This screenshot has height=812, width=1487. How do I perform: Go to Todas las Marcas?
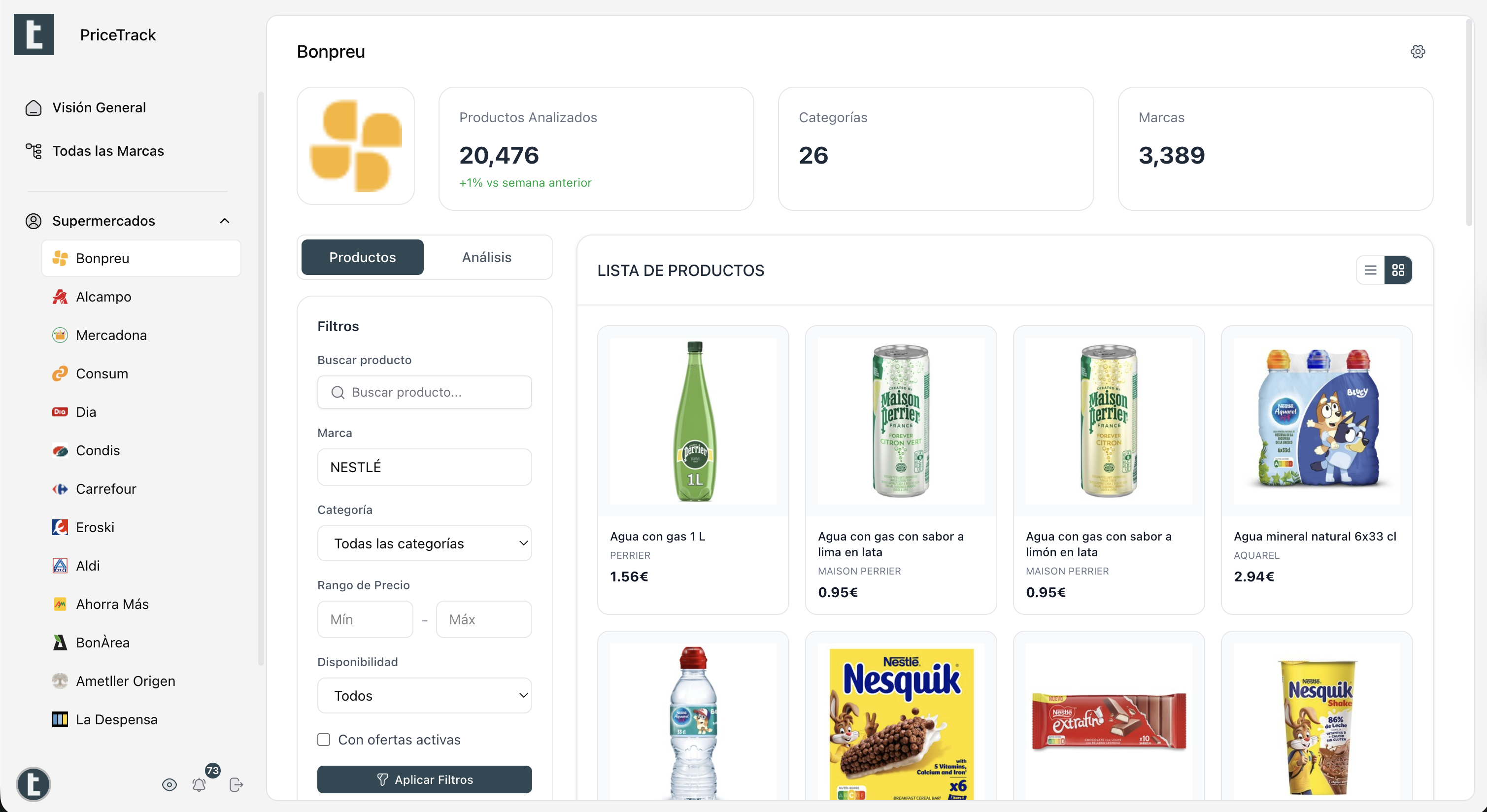[x=108, y=151]
